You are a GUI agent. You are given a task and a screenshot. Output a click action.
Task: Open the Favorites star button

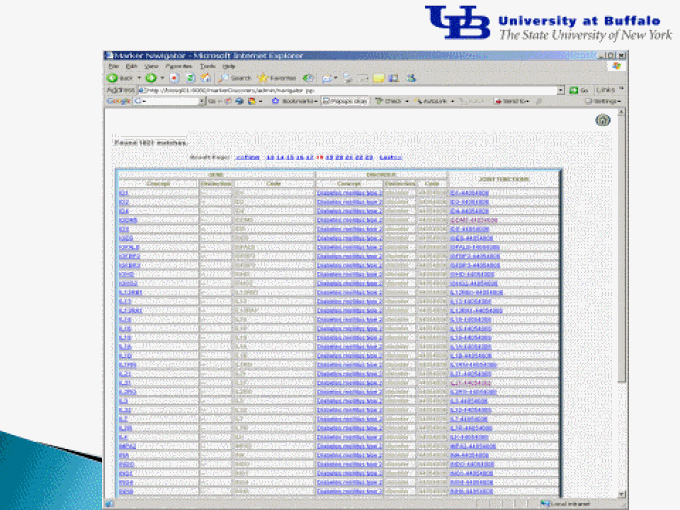pyautogui.click(x=276, y=77)
